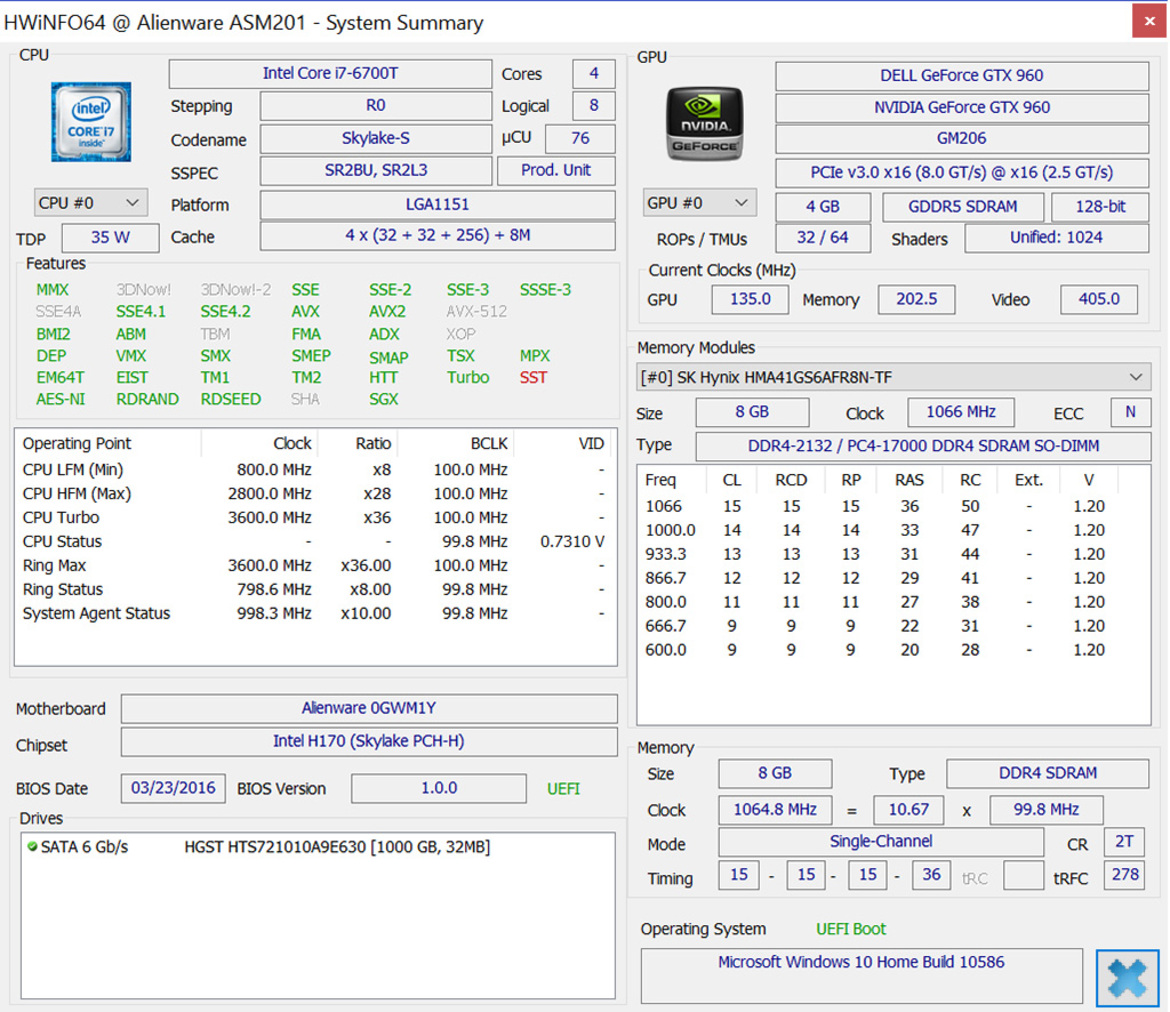The width and height of the screenshot is (1170, 1012).
Task: Click the 0.7310 V VID value
Action: [572, 542]
